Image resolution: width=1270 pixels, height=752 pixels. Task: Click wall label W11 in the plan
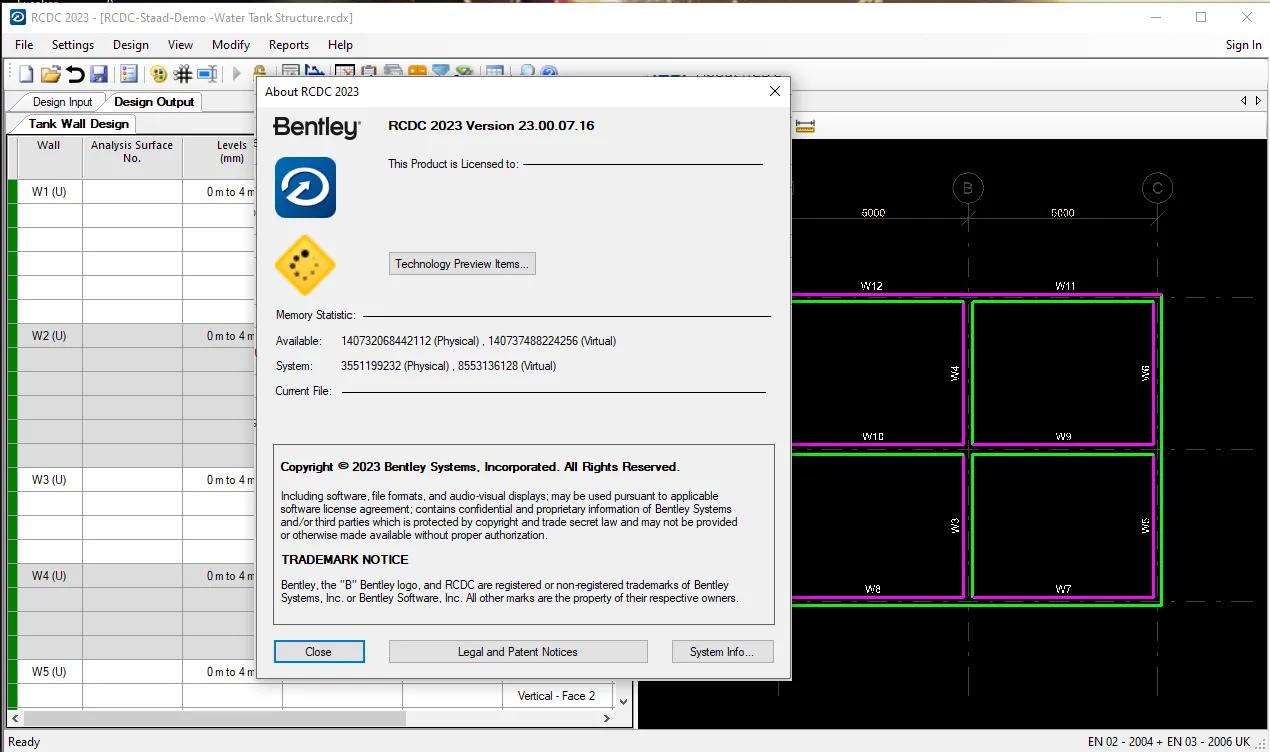pos(1065,286)
